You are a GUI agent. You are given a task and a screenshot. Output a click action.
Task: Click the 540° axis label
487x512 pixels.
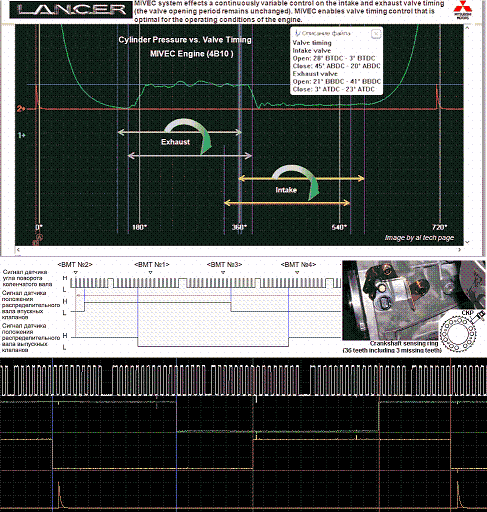[339, 227]
